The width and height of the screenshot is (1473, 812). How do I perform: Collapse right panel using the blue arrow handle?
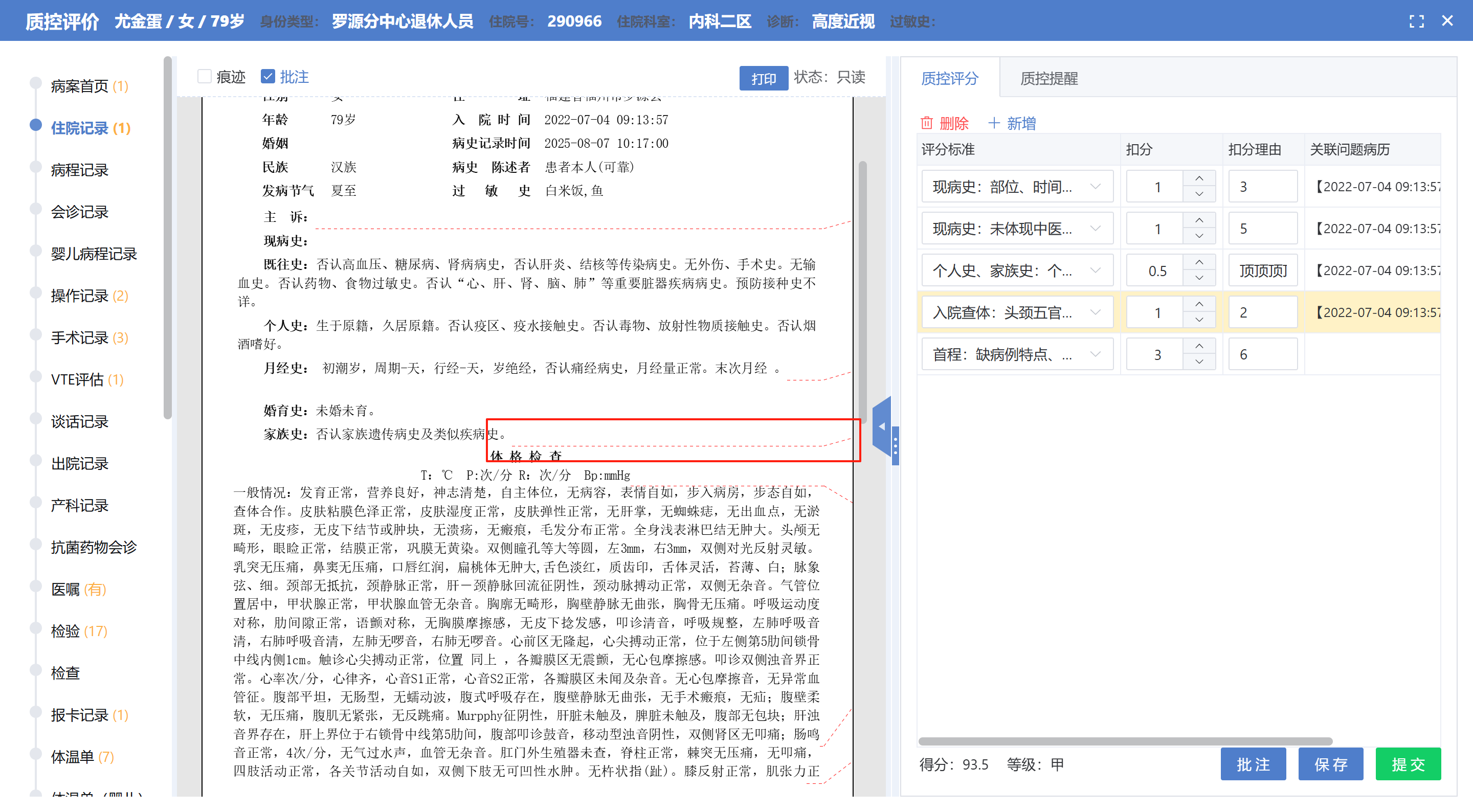coord(882,426)
